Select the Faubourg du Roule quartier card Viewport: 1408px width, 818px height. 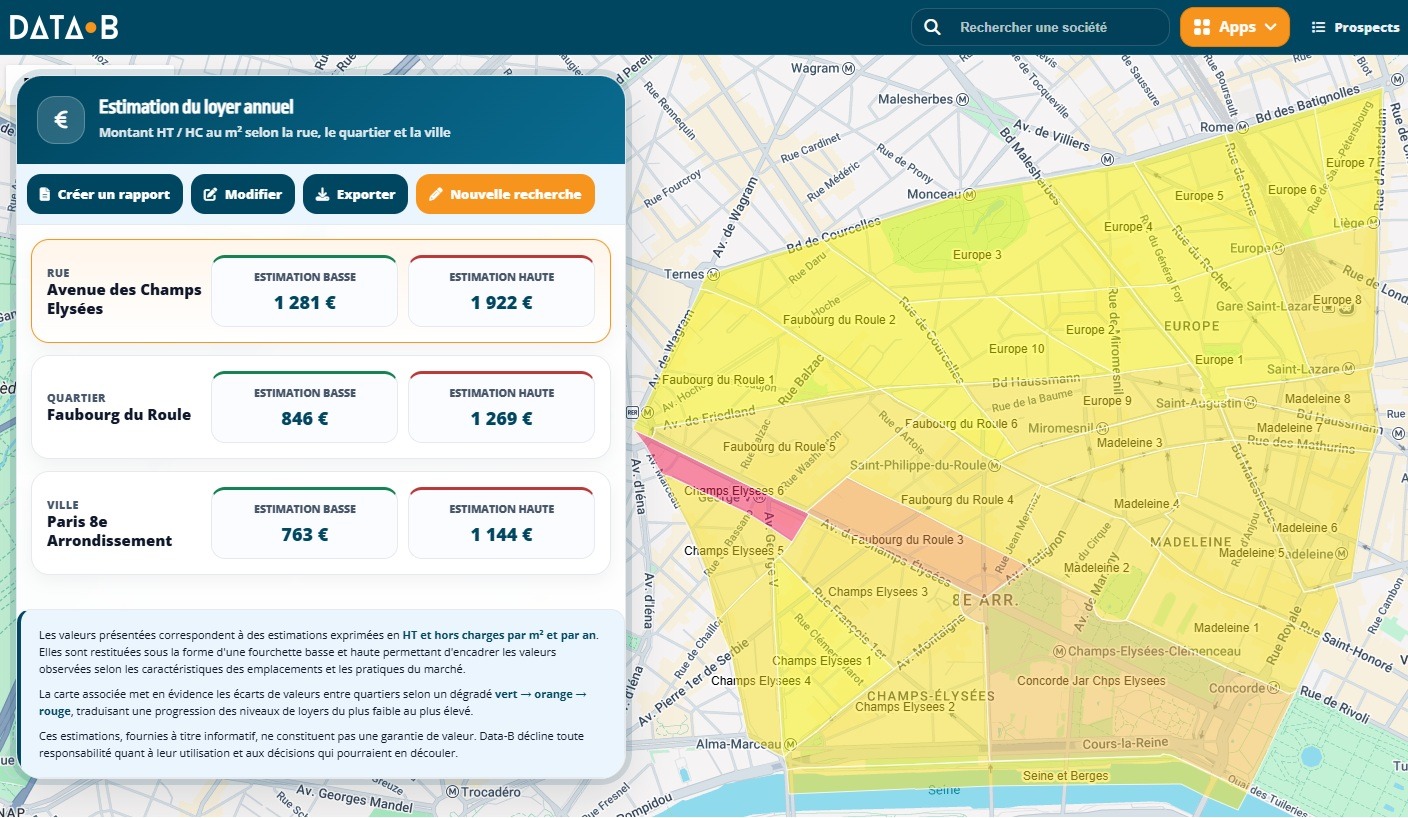321,407
